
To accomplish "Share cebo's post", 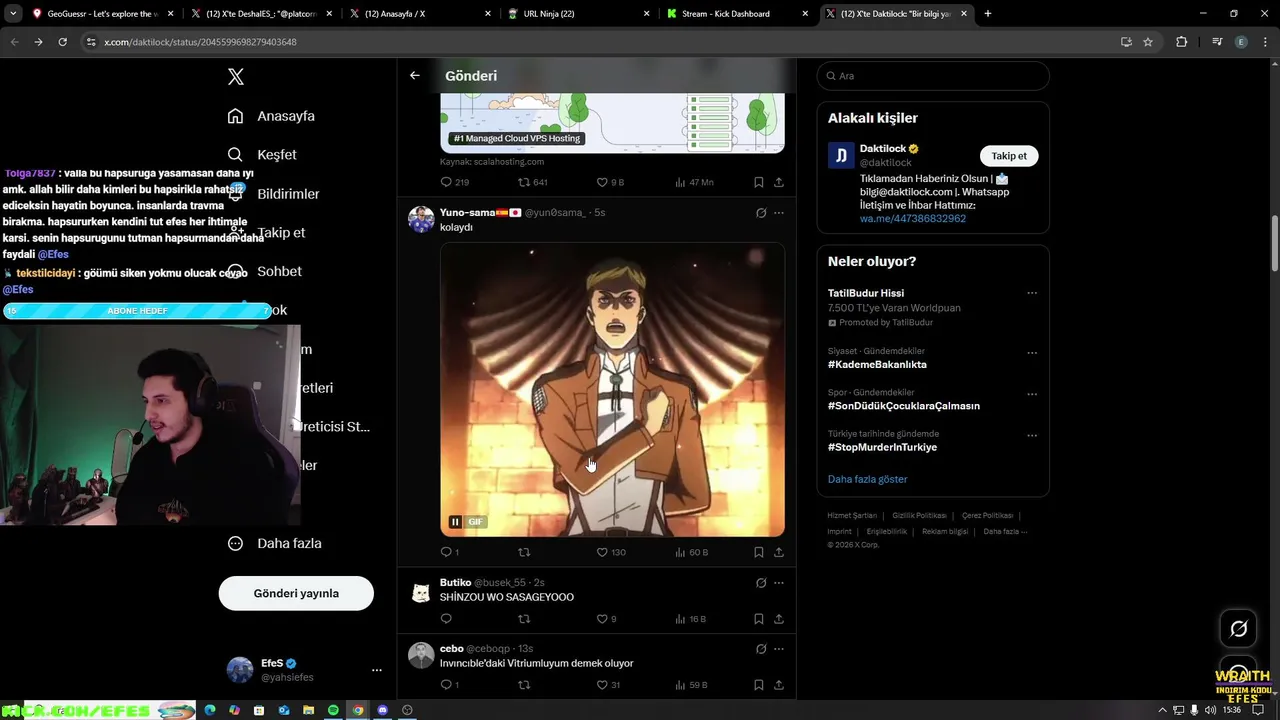I will (x=779, y=685).
